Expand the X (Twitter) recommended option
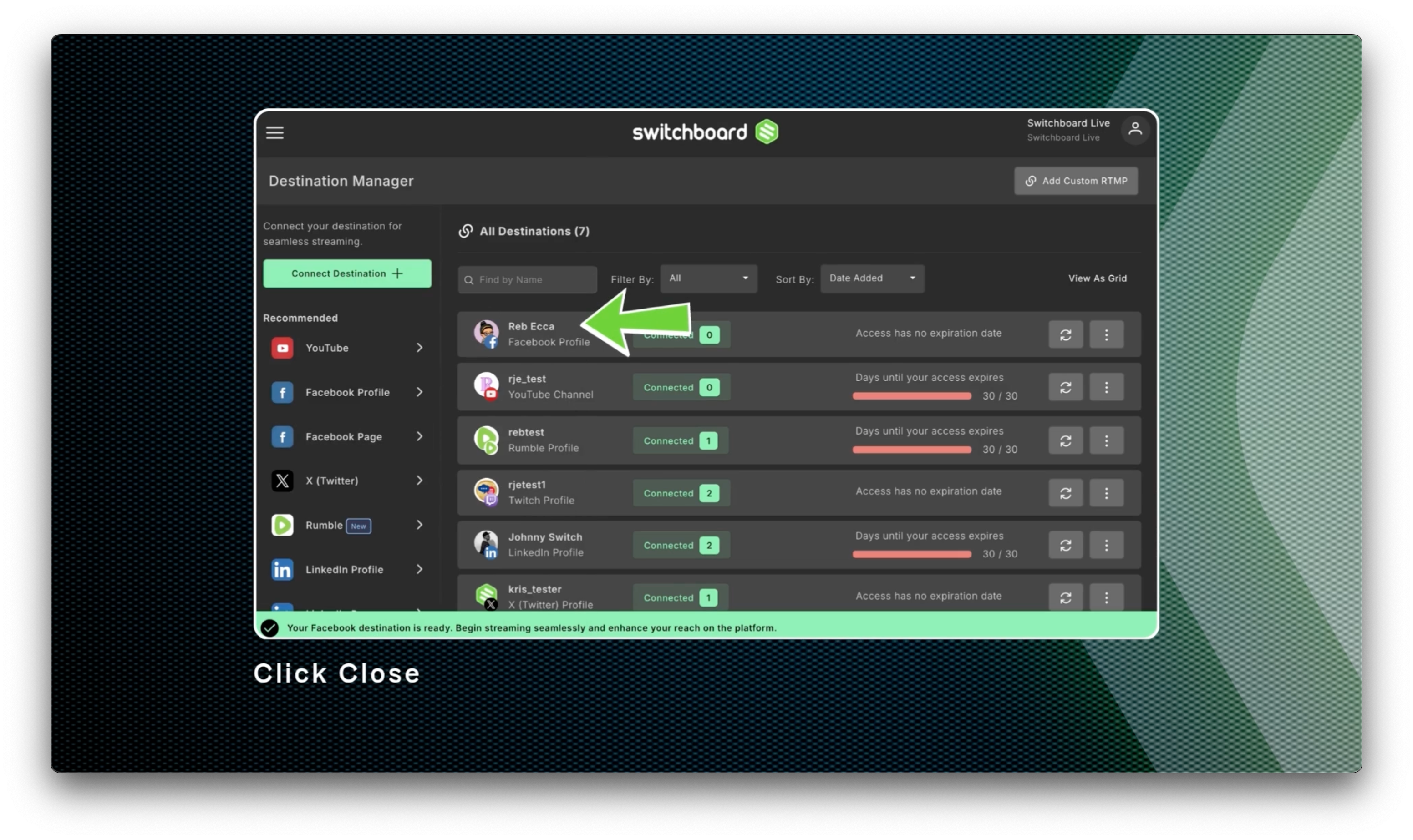 [x=420, y=481]
